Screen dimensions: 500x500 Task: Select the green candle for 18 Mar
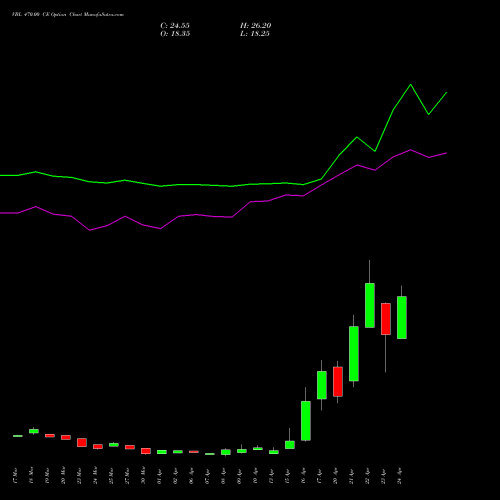[34, 431]
